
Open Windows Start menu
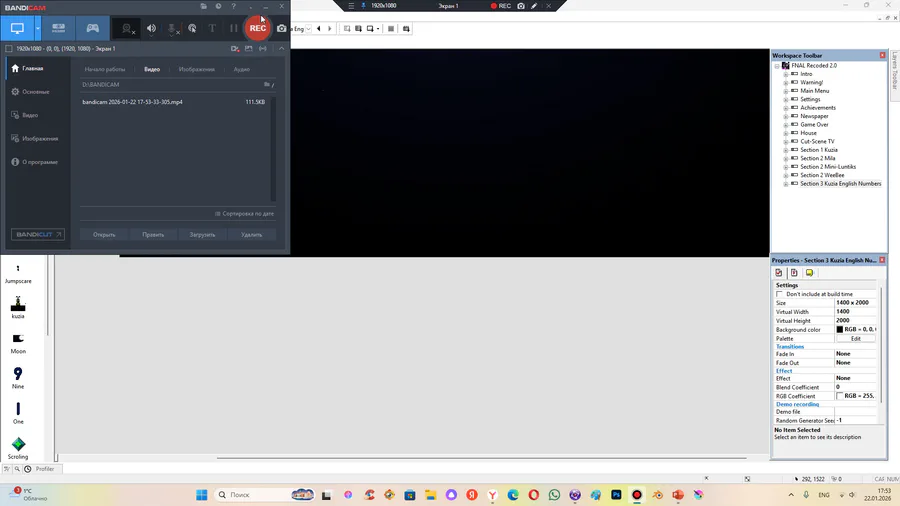click(201, 495)
